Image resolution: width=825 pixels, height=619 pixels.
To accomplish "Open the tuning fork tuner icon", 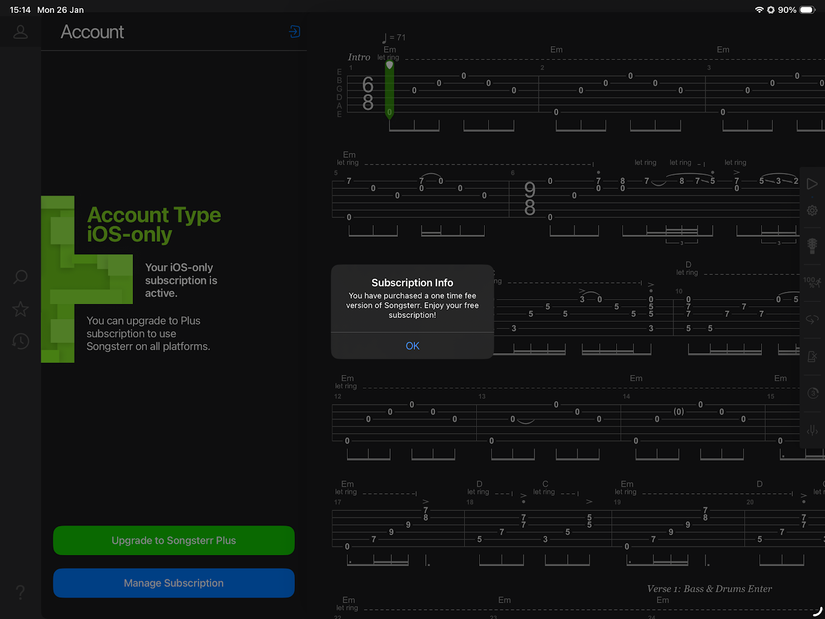I will pyautogui.click(x=812, y=430).
